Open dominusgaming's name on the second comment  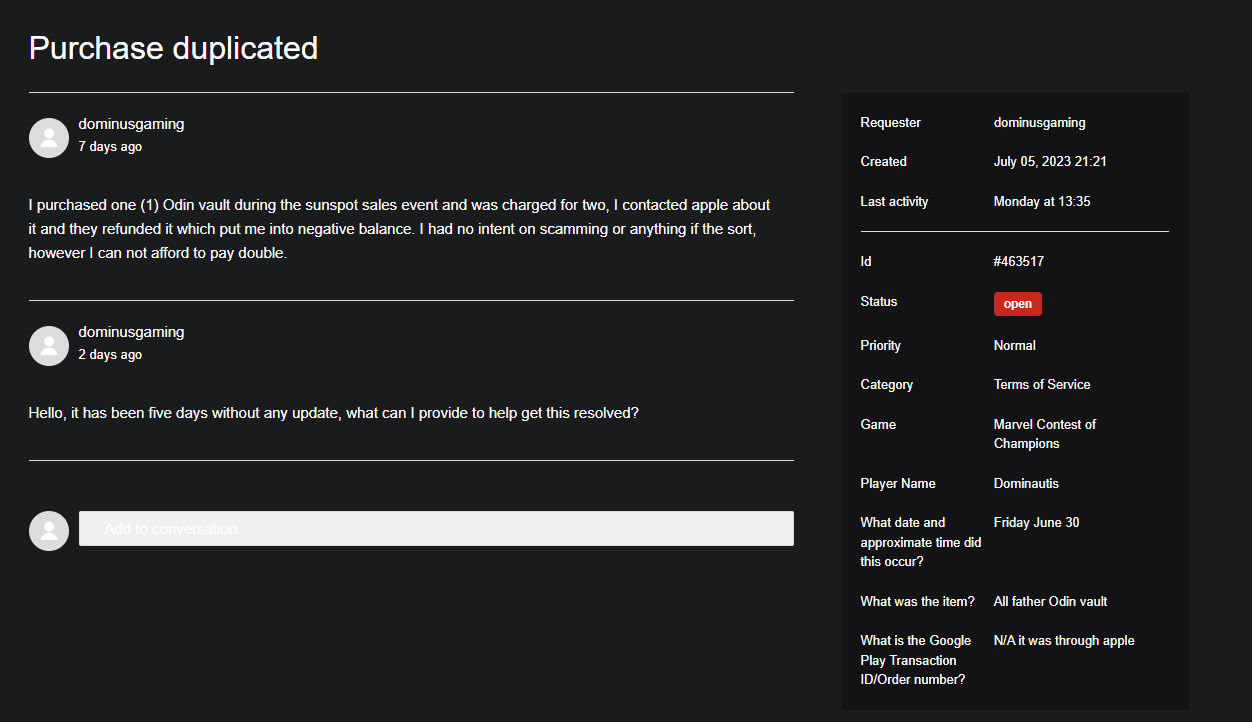tap(131, 332)
